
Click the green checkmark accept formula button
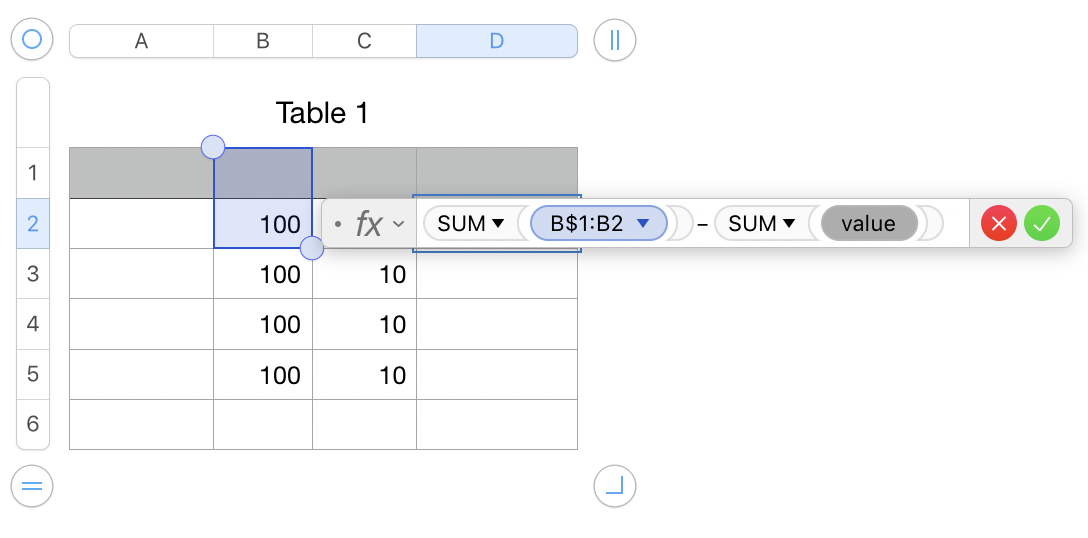click(x=1041, y=224)
